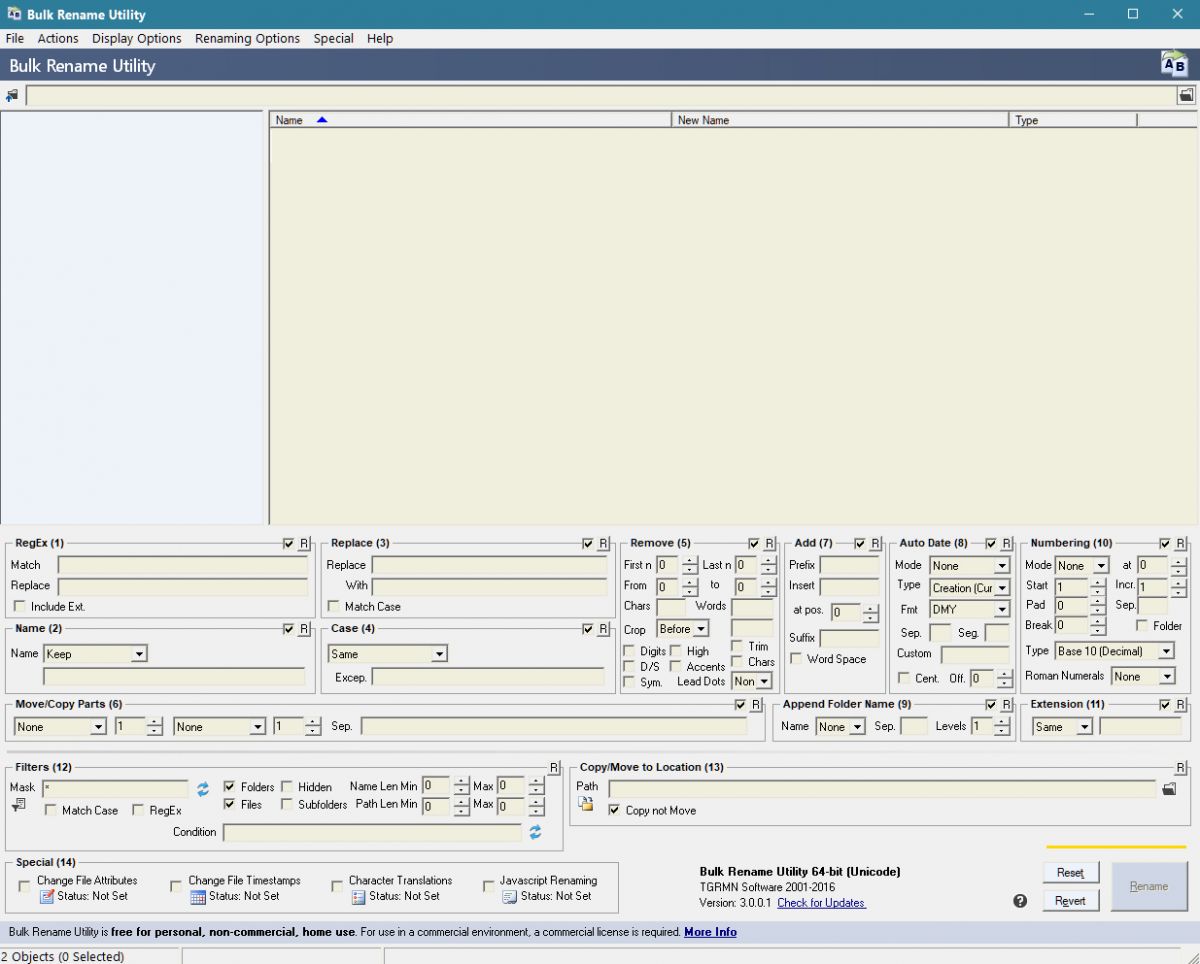Click the path history pin icon

(12, 96)
